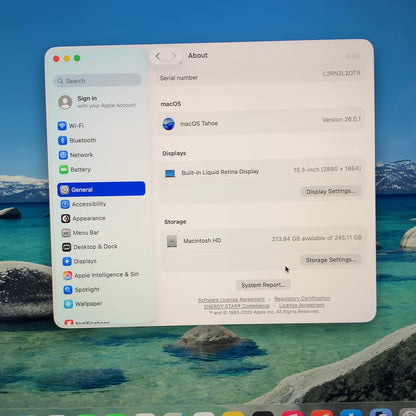Image resolution: width=416 pixels, height=416 pixels.
Task: Open Apple Intelligence & Siri settings
Action: tap(101, 275)
